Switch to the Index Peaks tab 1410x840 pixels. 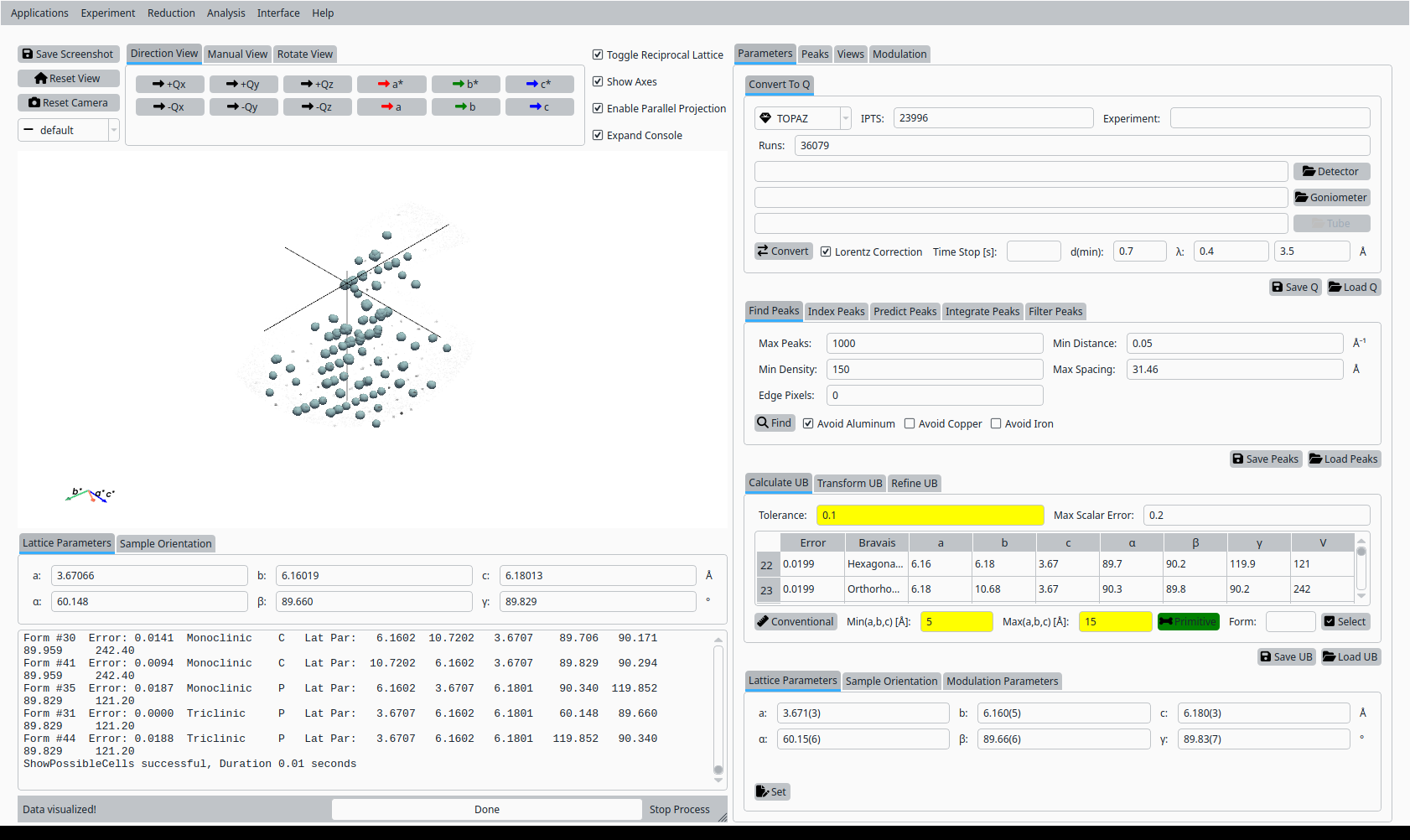(836, 312)
